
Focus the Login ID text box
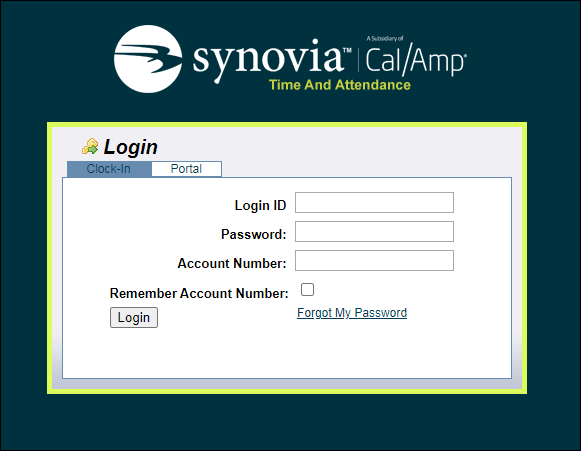pyautogui.click(x=374, y=202)
